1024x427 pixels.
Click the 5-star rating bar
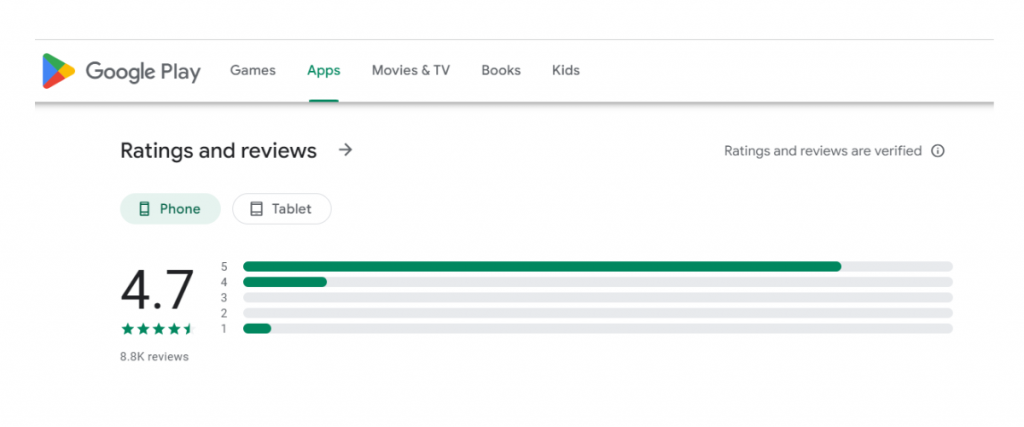[597, 266]
